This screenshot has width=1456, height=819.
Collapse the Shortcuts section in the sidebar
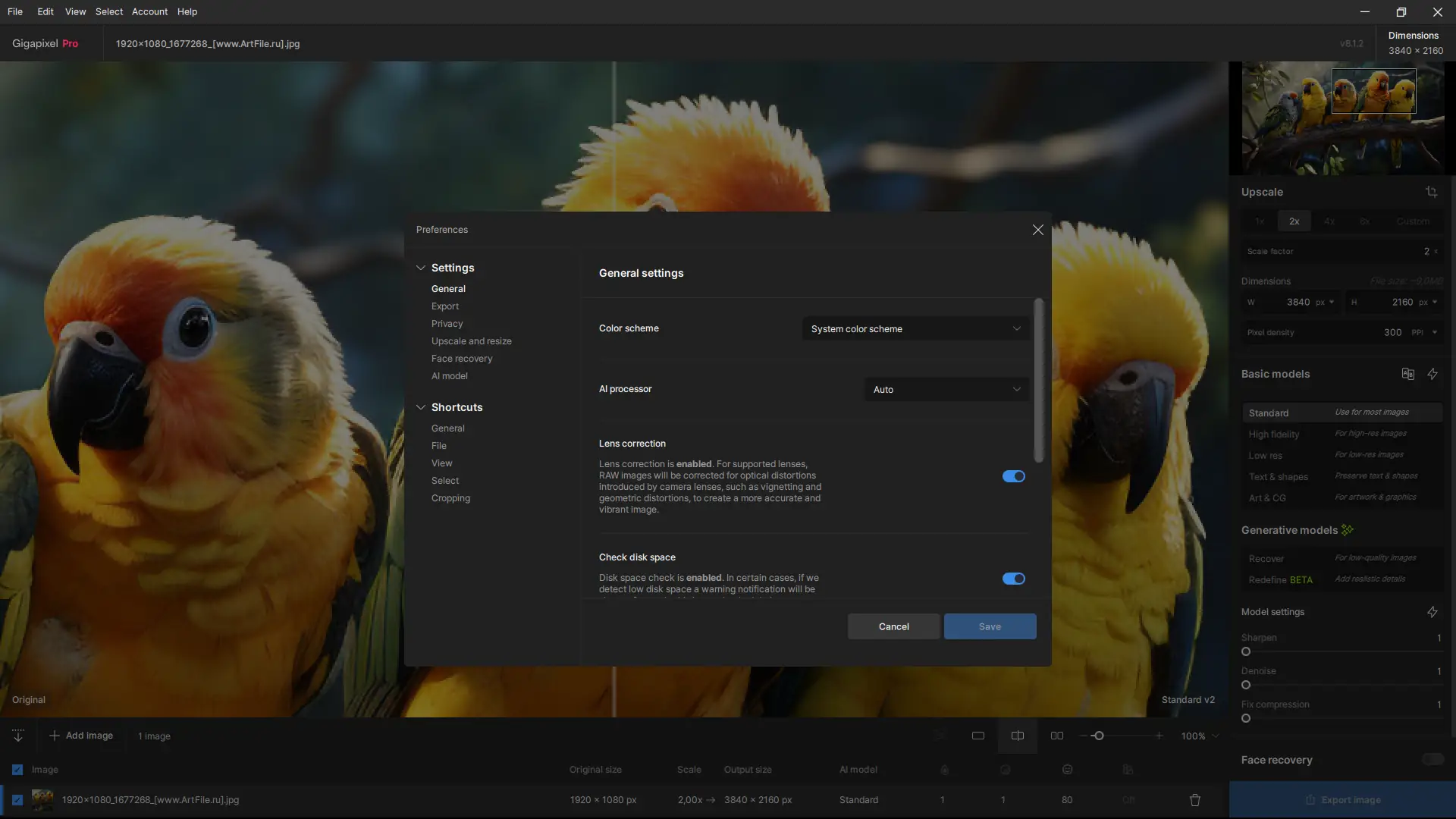tap(421, 407)
